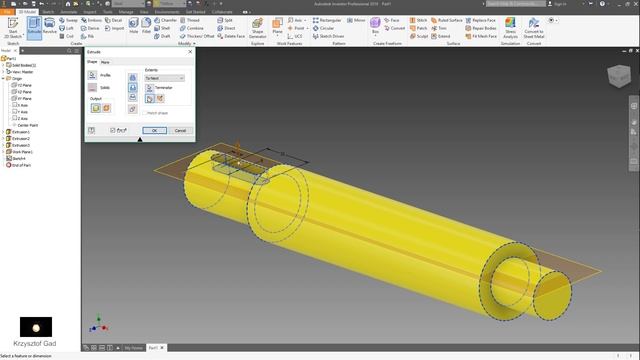
Task: Select the Mirror pattern tool
Action: (356, 20)
